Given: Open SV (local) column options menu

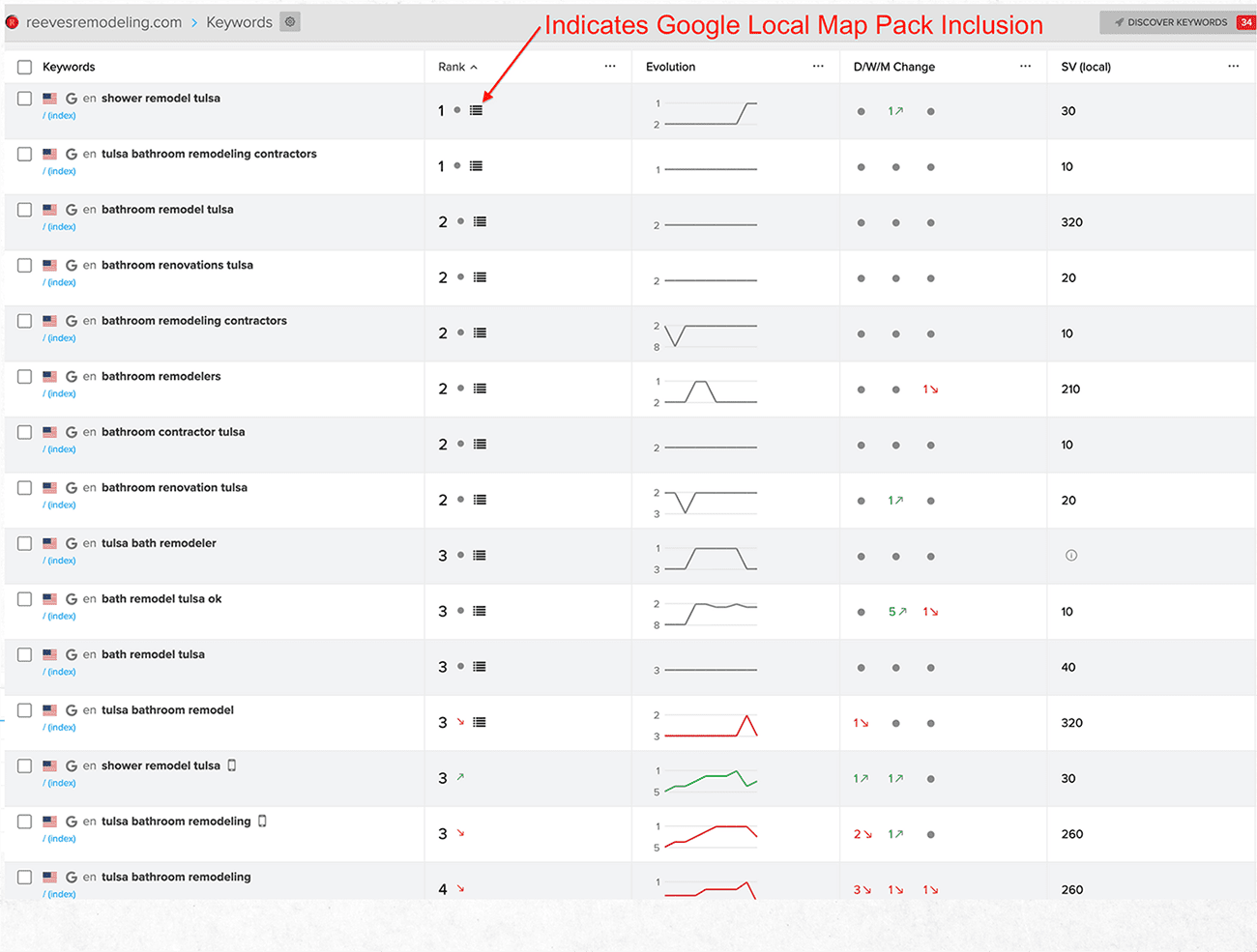Looking at the screenshot, I should tap(1233, 67).
